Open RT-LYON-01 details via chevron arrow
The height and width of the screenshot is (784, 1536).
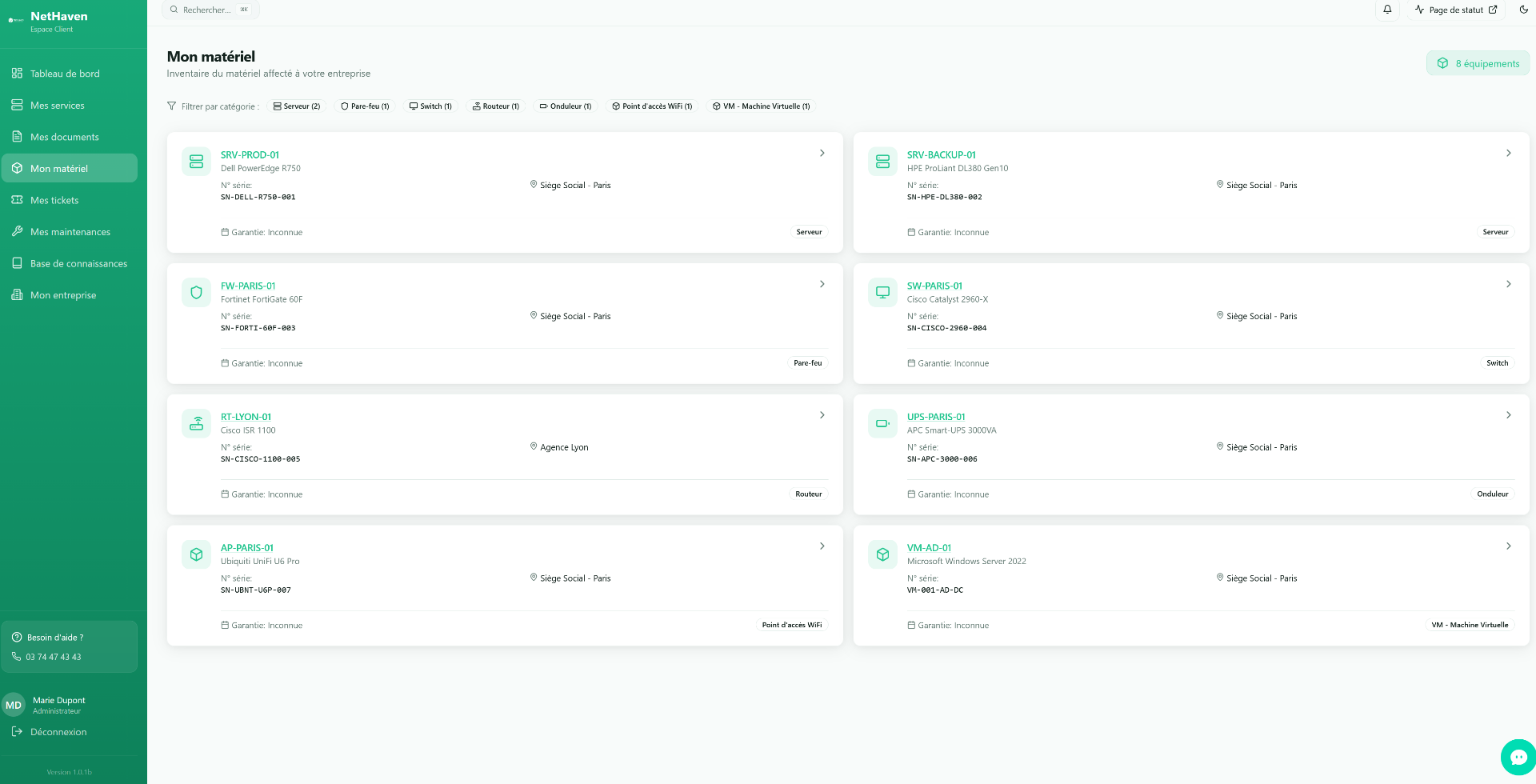pos(822,415)
